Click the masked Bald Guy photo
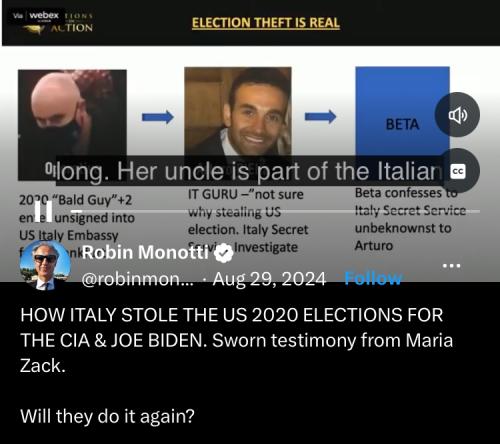Image resolution: width=500 pixels, height=444 pixels. click(72, 125)
